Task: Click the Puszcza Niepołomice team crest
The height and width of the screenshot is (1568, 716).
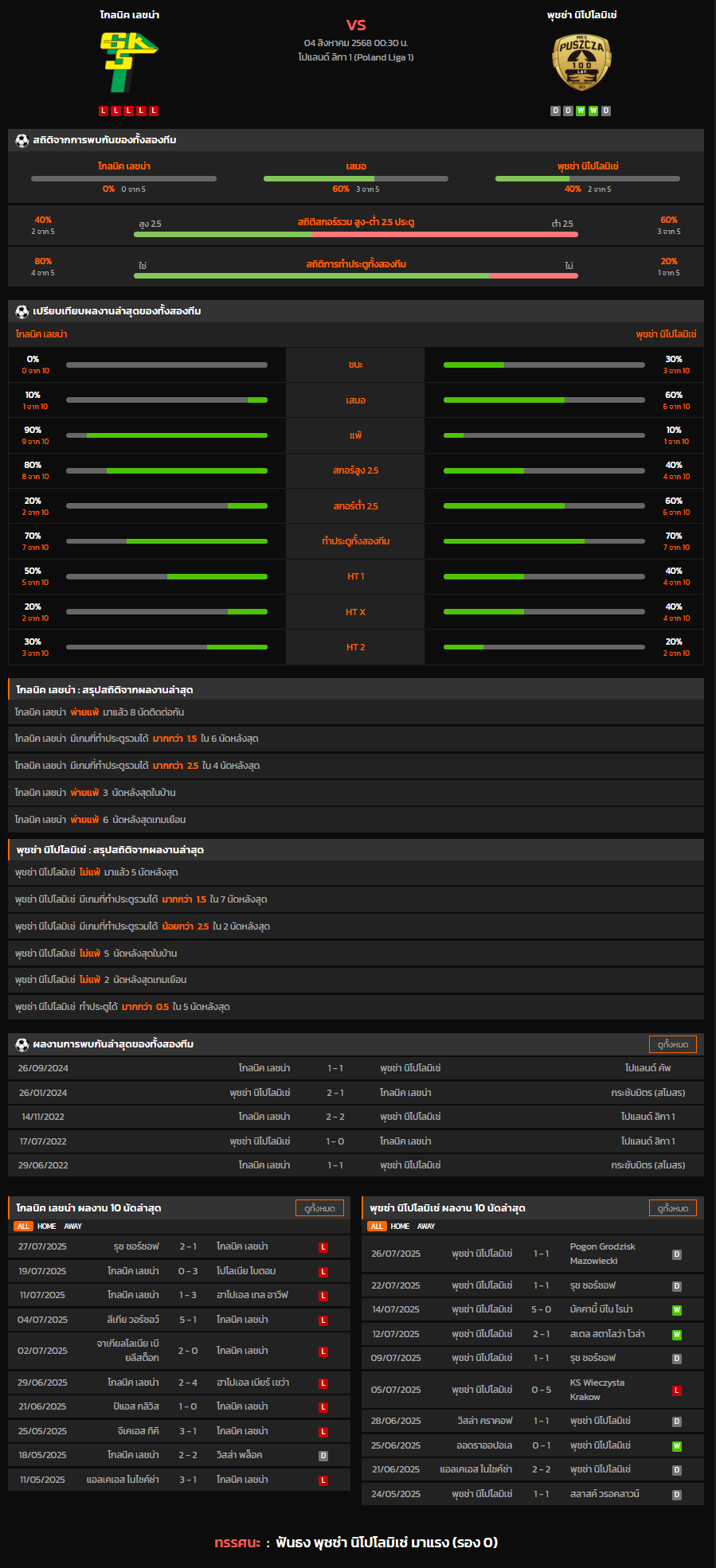Action: point(581,62)
